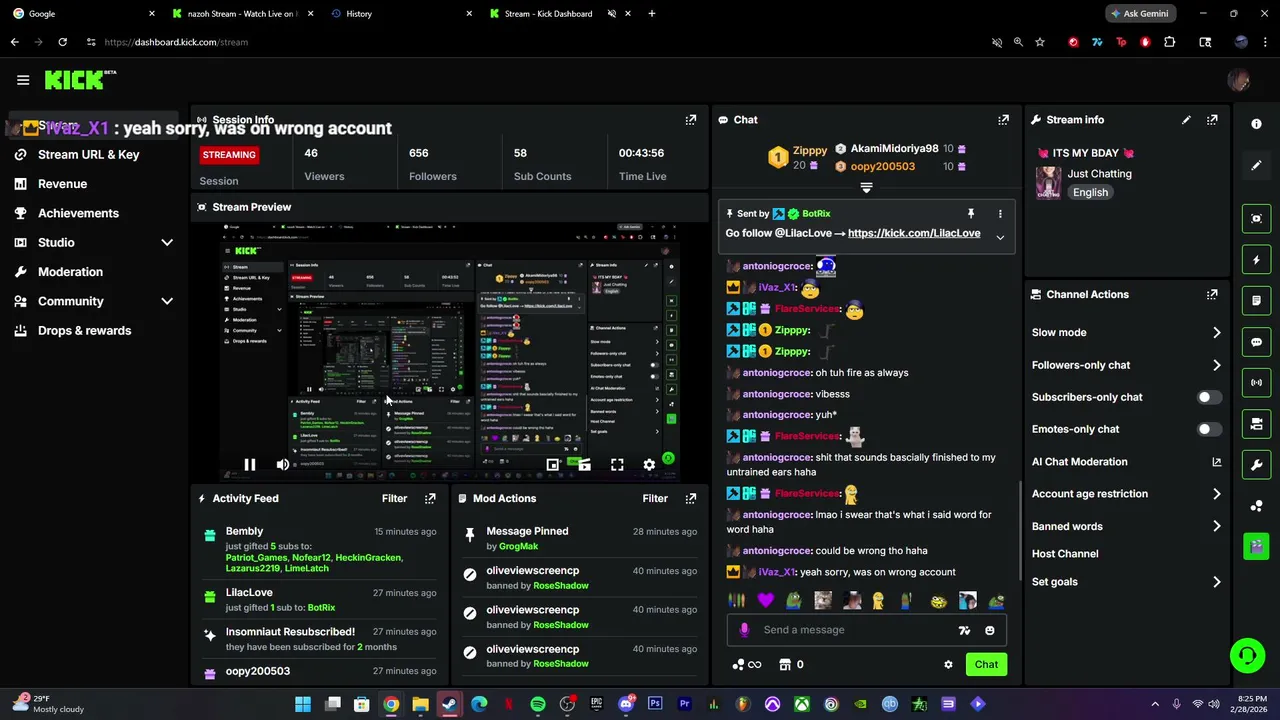Open the Moderation page

click(x=70, y=272)
